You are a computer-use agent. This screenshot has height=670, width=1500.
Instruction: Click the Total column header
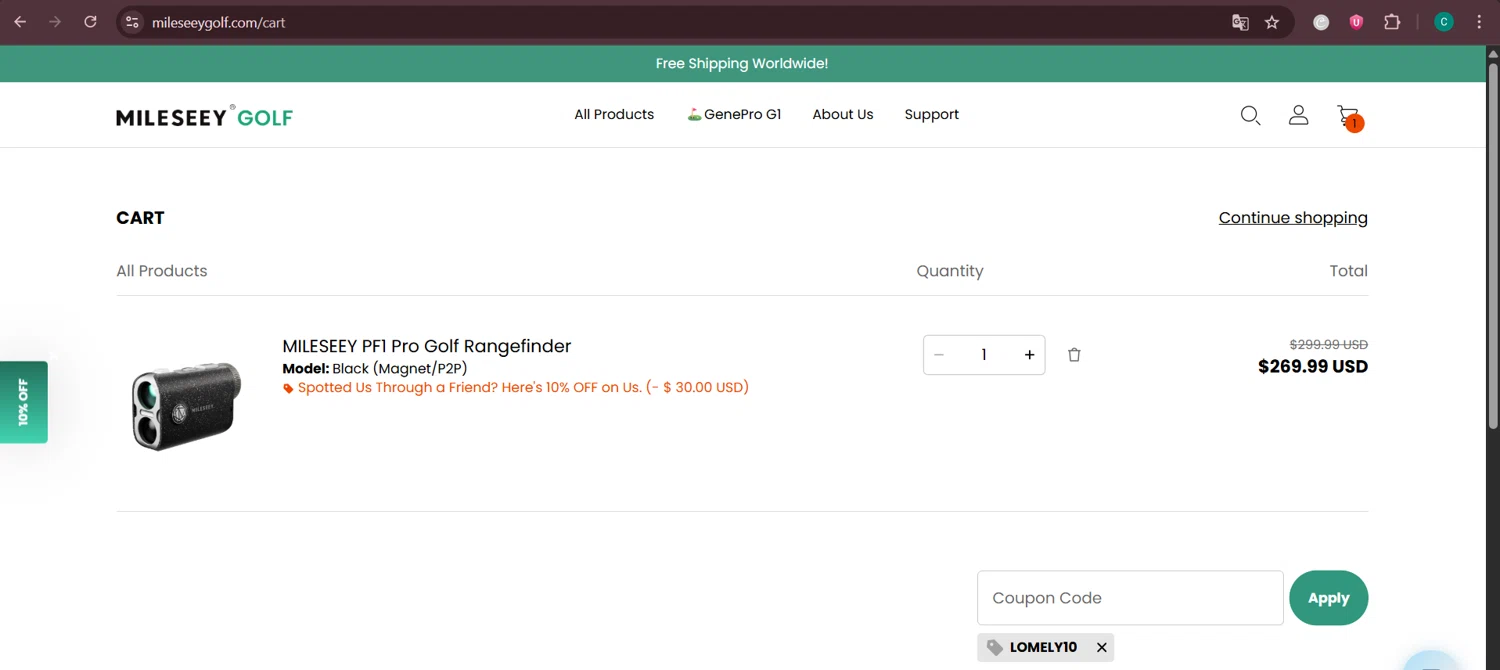point(1348,271)
